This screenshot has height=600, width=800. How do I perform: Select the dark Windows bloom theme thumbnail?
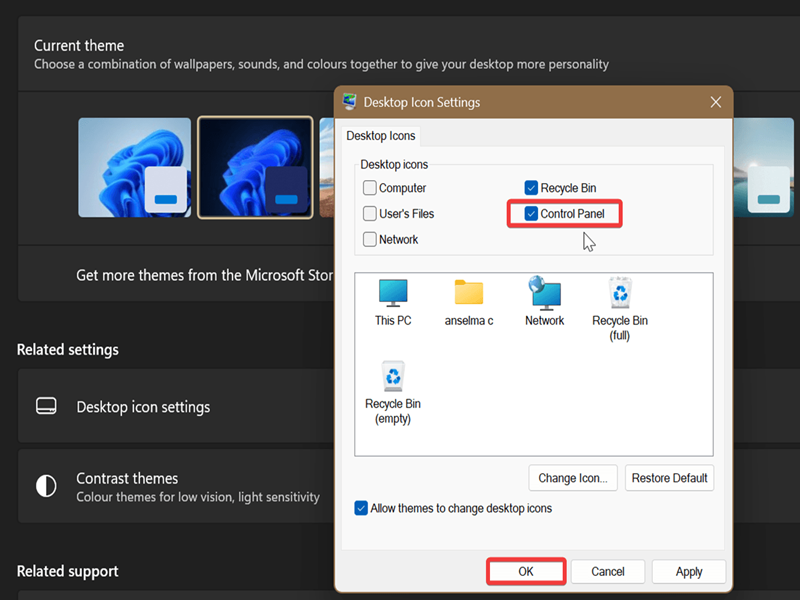pyautogui.click(x=255, y=167)
